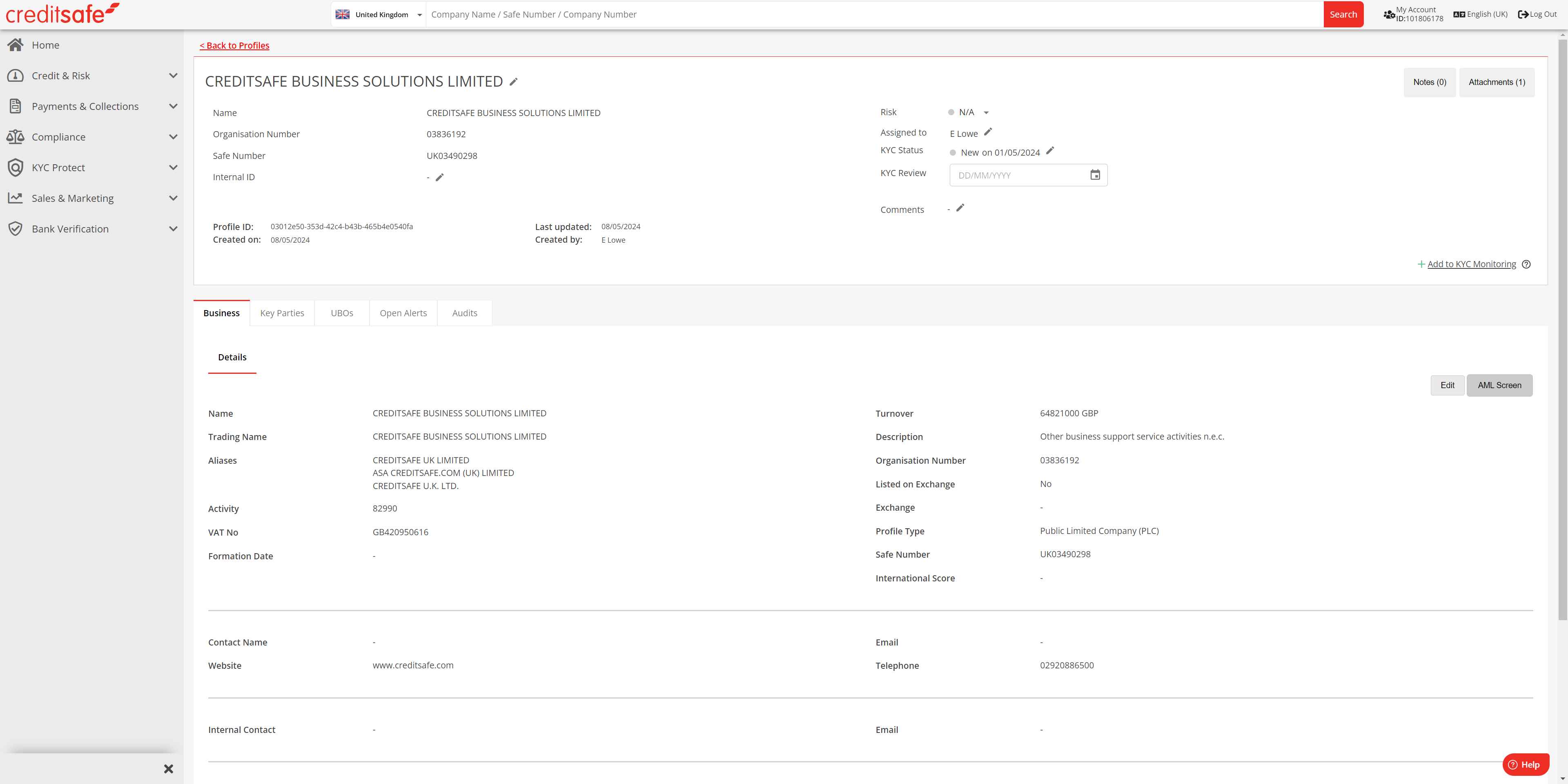
Task: Click alias ASA CREDITSAFE.COM (UK) LIMITED
Action: point(443,473)
